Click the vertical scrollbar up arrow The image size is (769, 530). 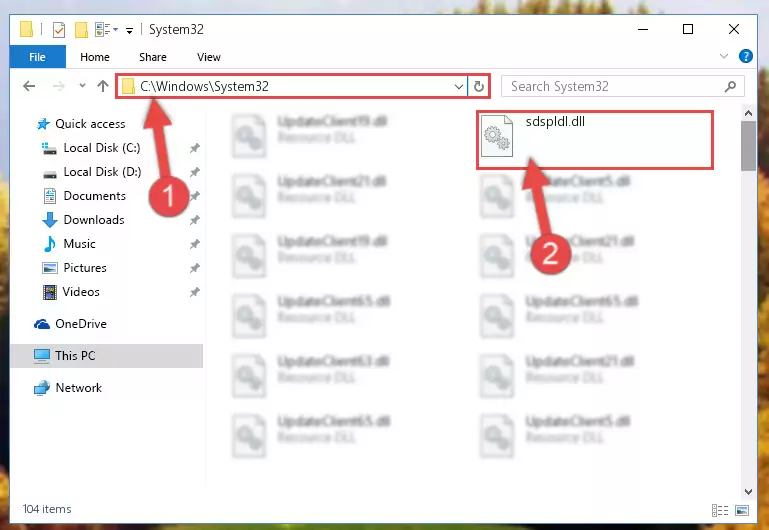[x=748, y=113]
